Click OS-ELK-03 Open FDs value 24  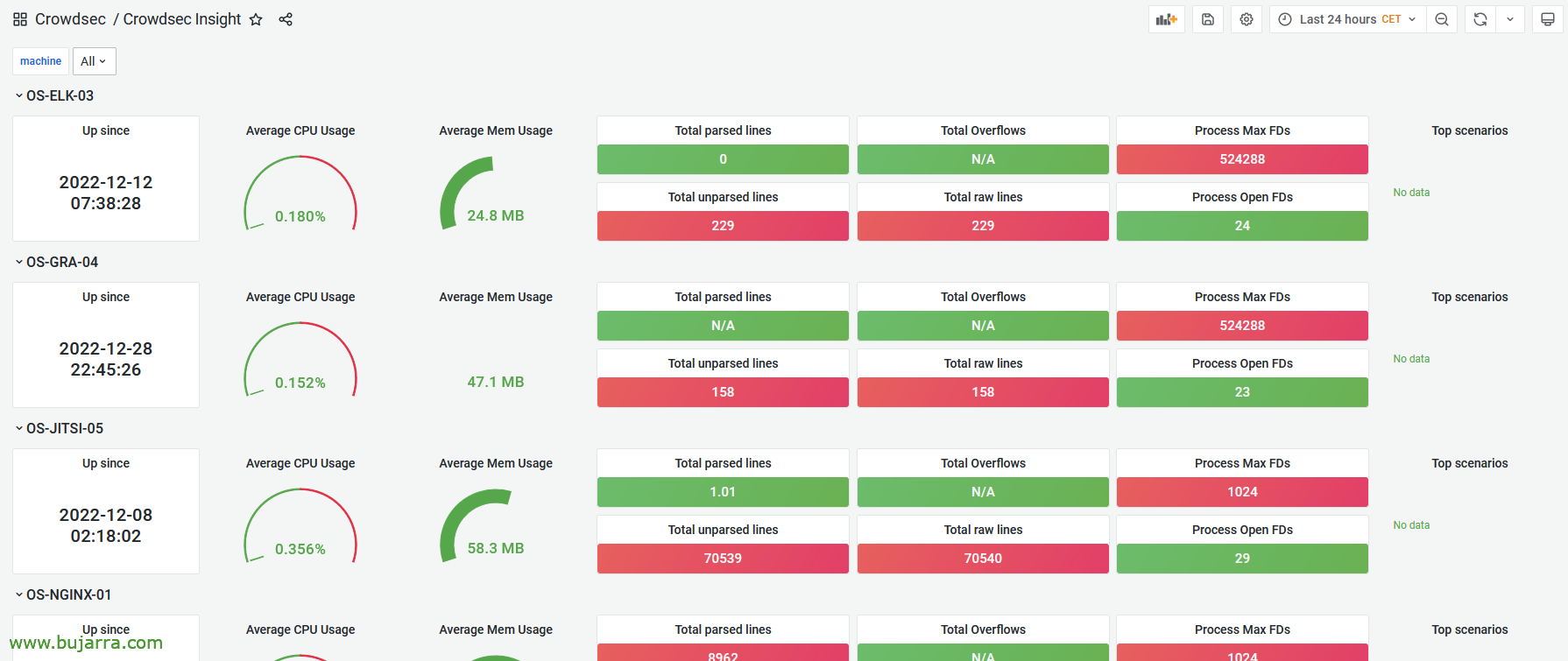click(x=1242, y=226)
